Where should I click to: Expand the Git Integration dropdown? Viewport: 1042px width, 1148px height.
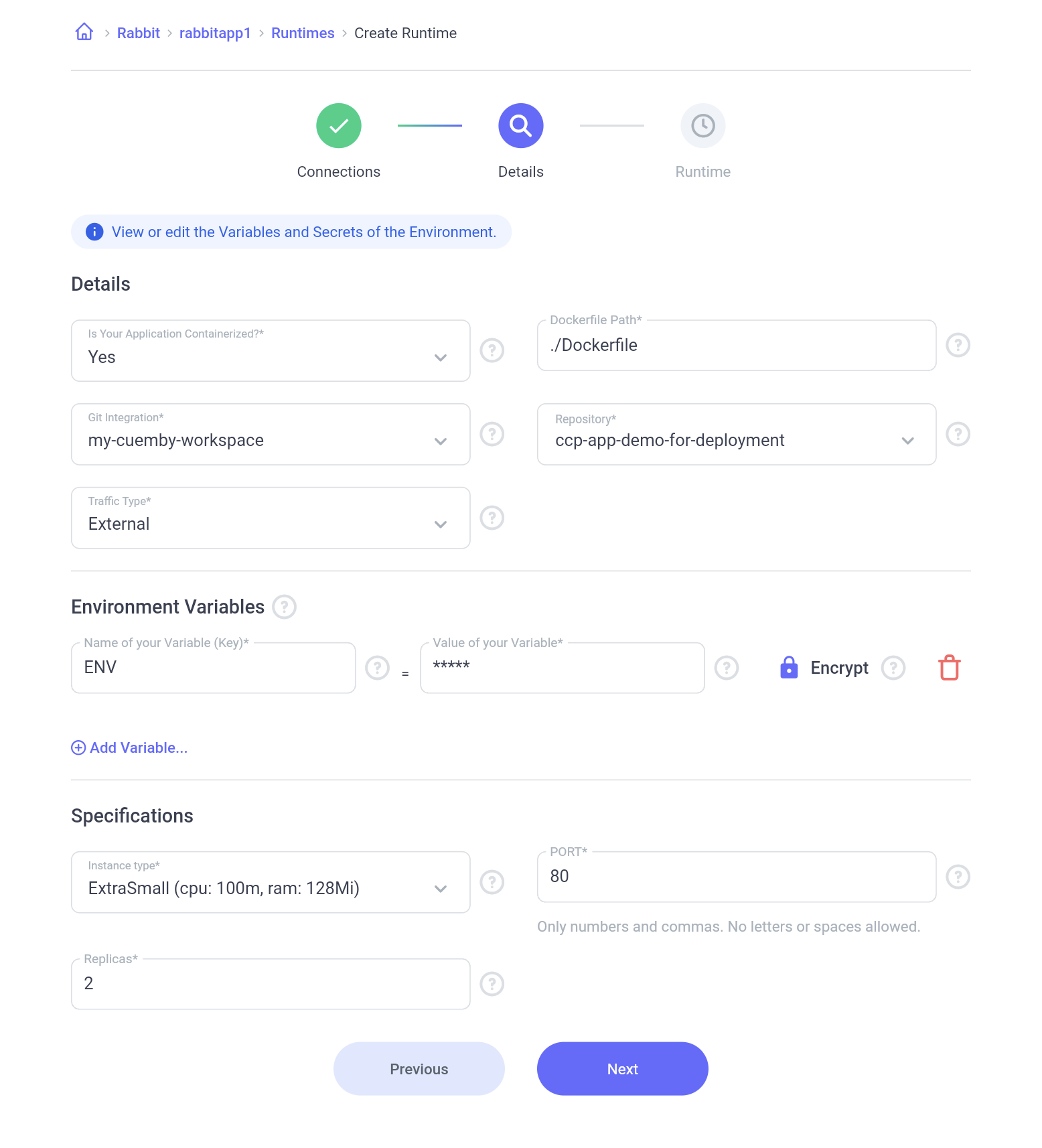coord(441,441)
